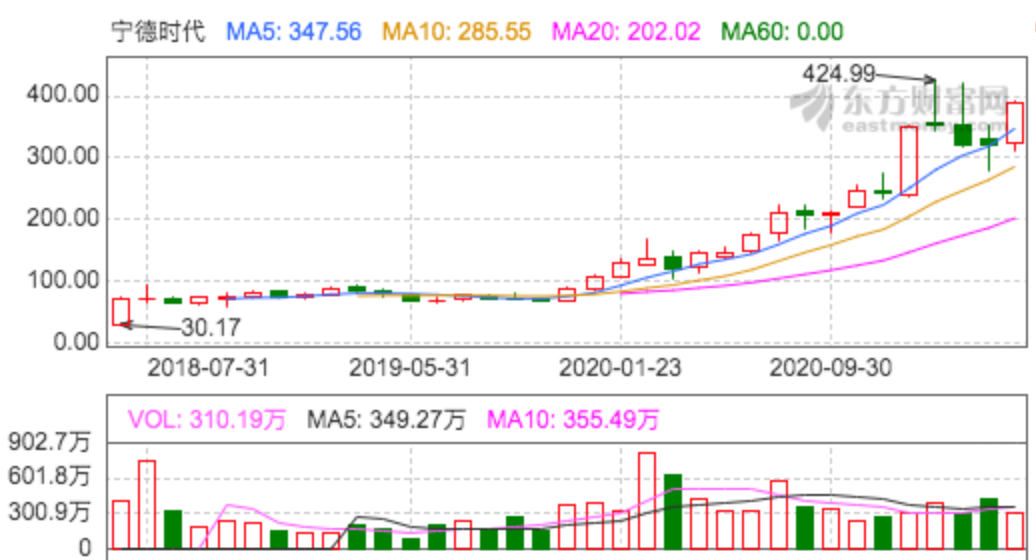Select the MA5: 347.56 price indicator label
Viewport: 1036px width, 560px height.
pyautogui.click(x=294, y=31)
